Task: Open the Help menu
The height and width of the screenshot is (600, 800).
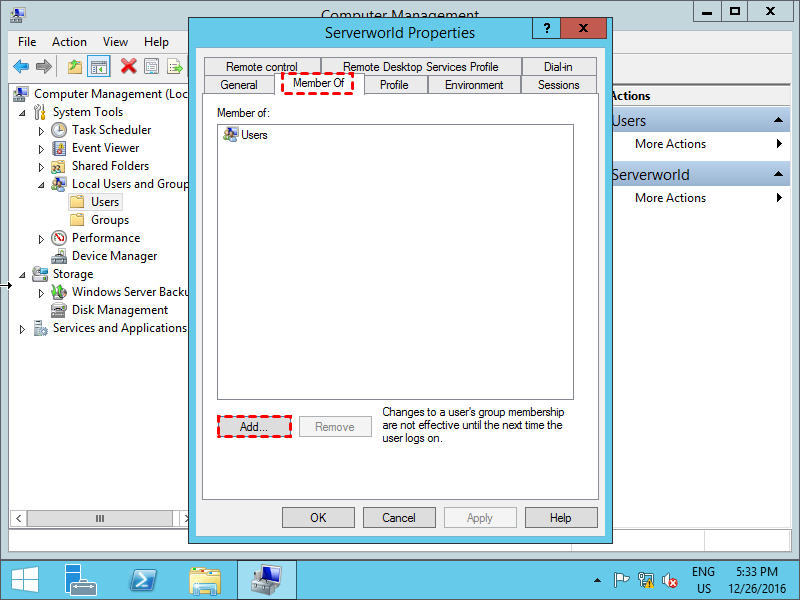Action: pyautogui.click(x=156, y=42)
